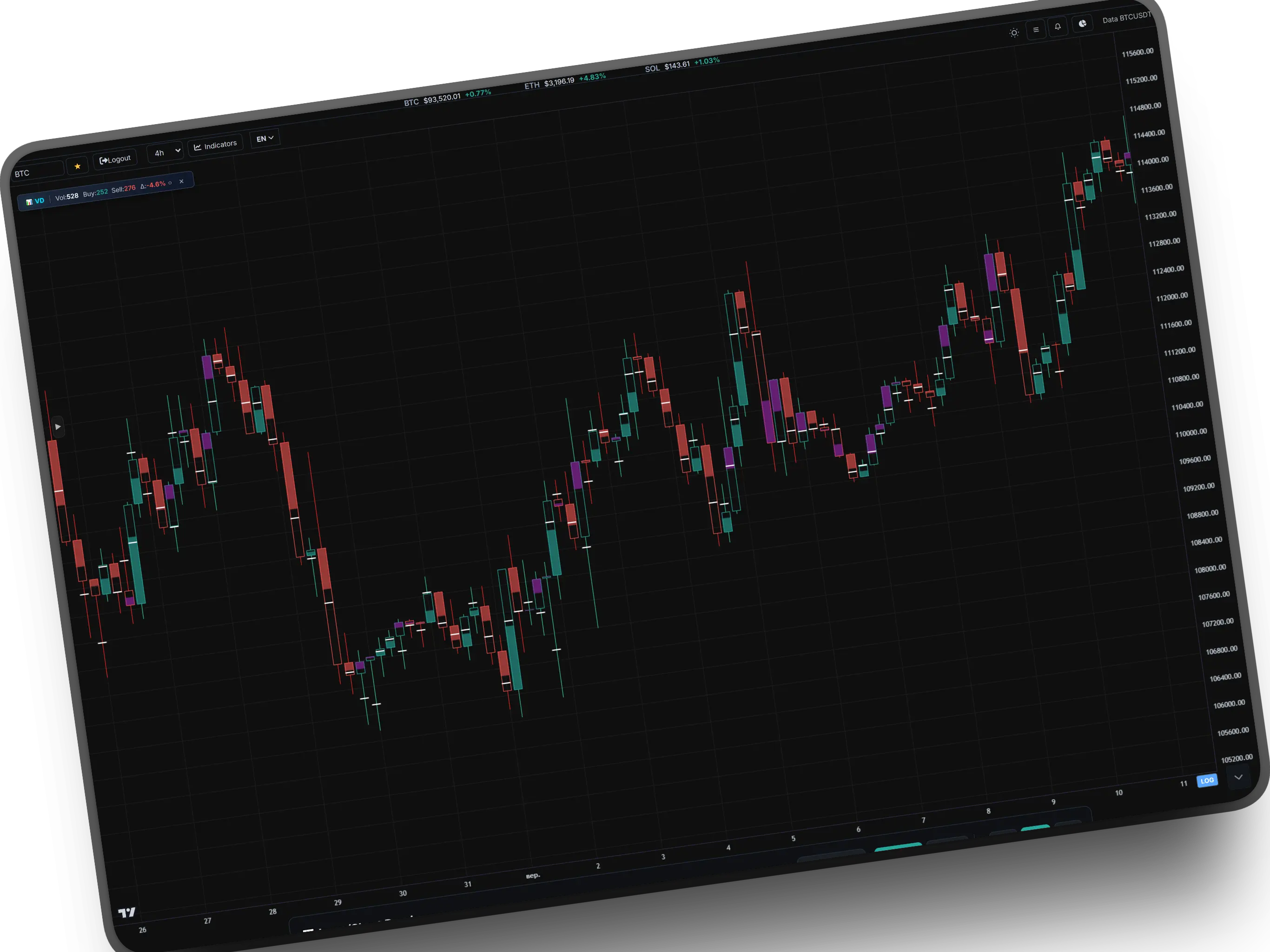
Task: Click the play arrow on the chart's left edge
Action: [59, 427]
